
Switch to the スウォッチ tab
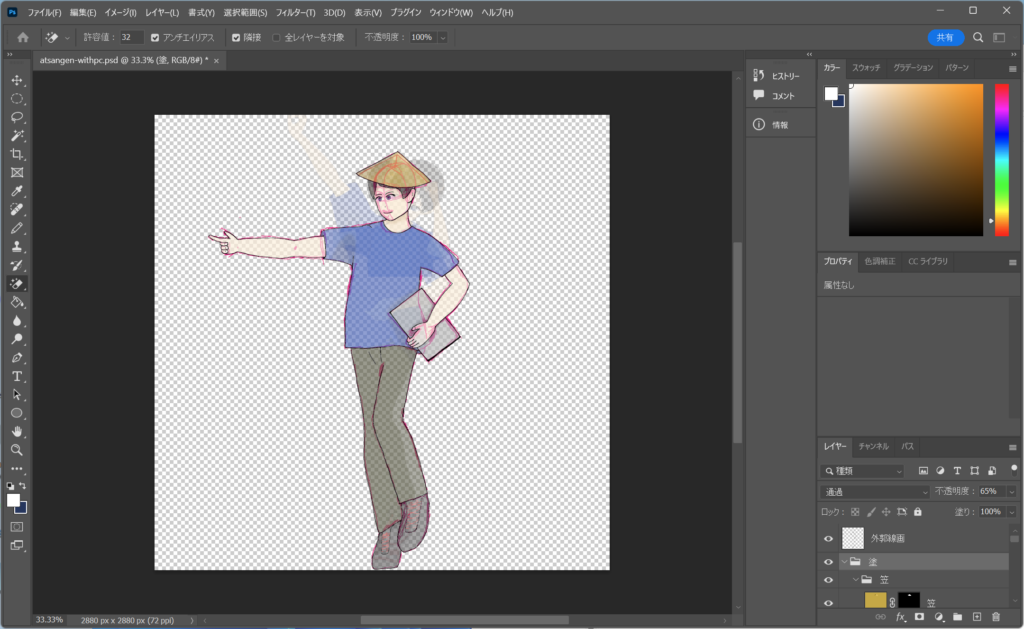click(866, 68)
